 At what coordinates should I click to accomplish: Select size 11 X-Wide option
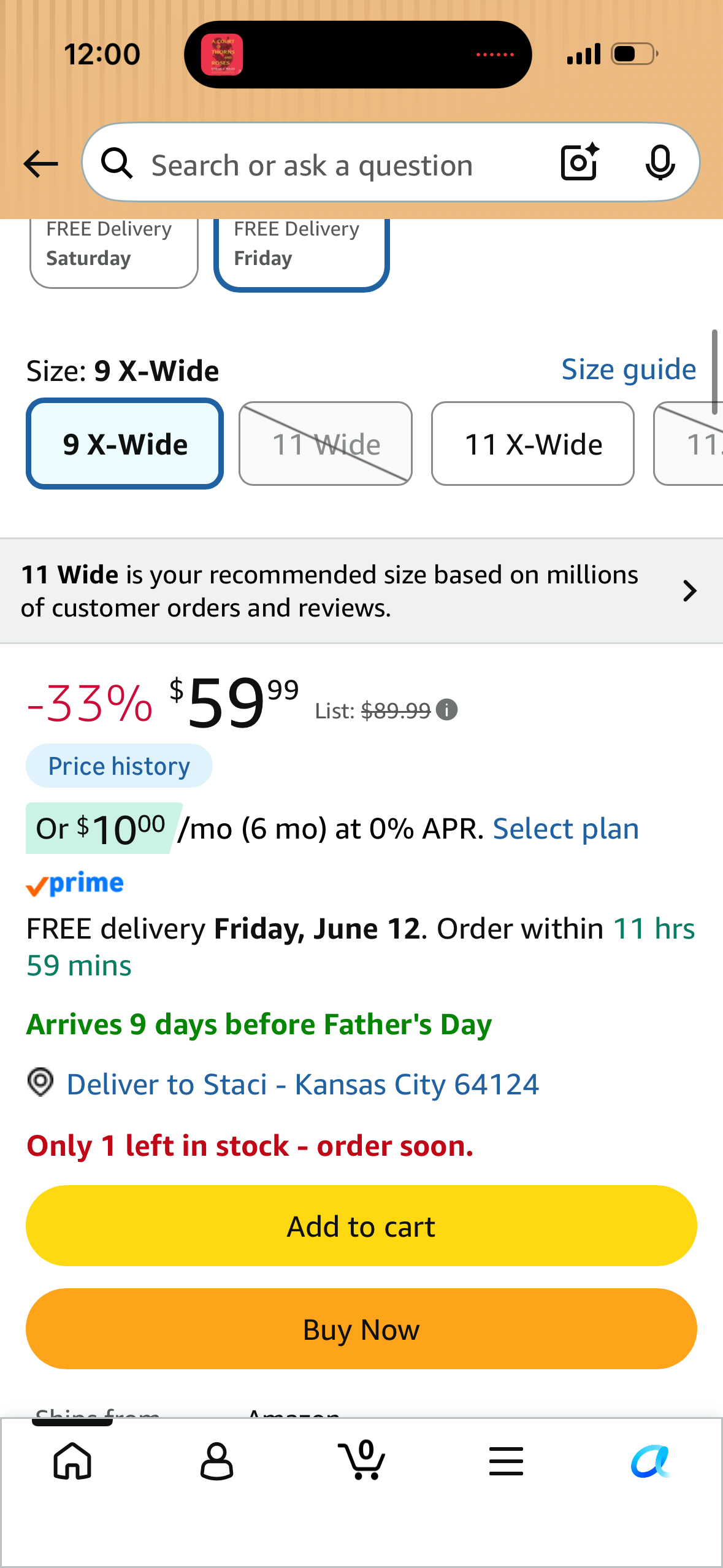(x=533, y=444)
